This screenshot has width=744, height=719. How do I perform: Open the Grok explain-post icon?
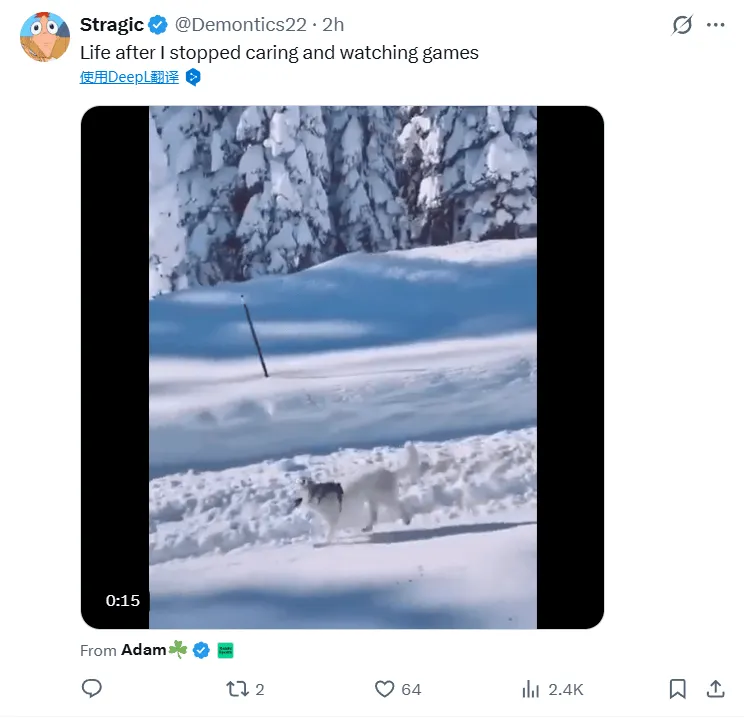pos(682,25)
